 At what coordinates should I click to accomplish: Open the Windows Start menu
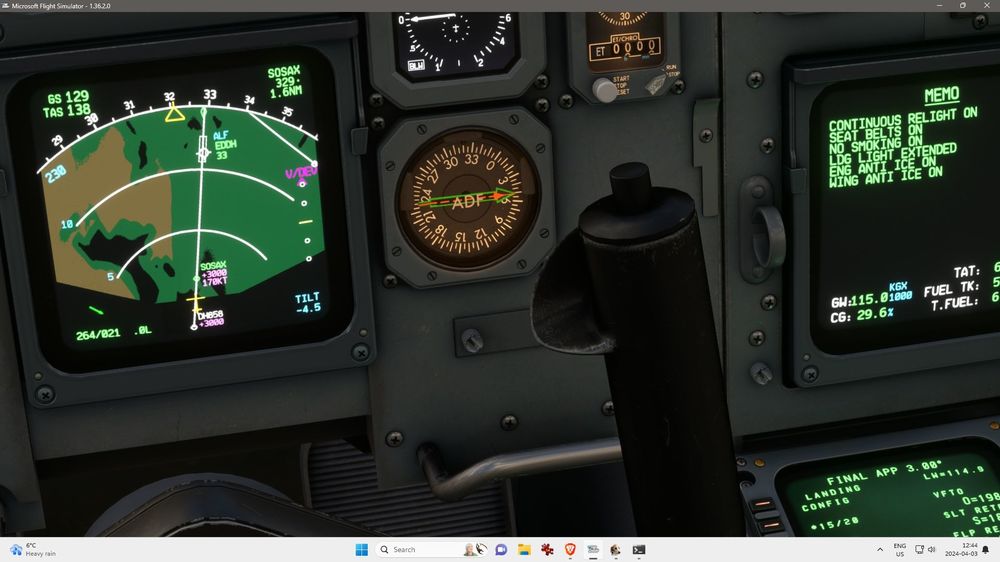(361, 549)
